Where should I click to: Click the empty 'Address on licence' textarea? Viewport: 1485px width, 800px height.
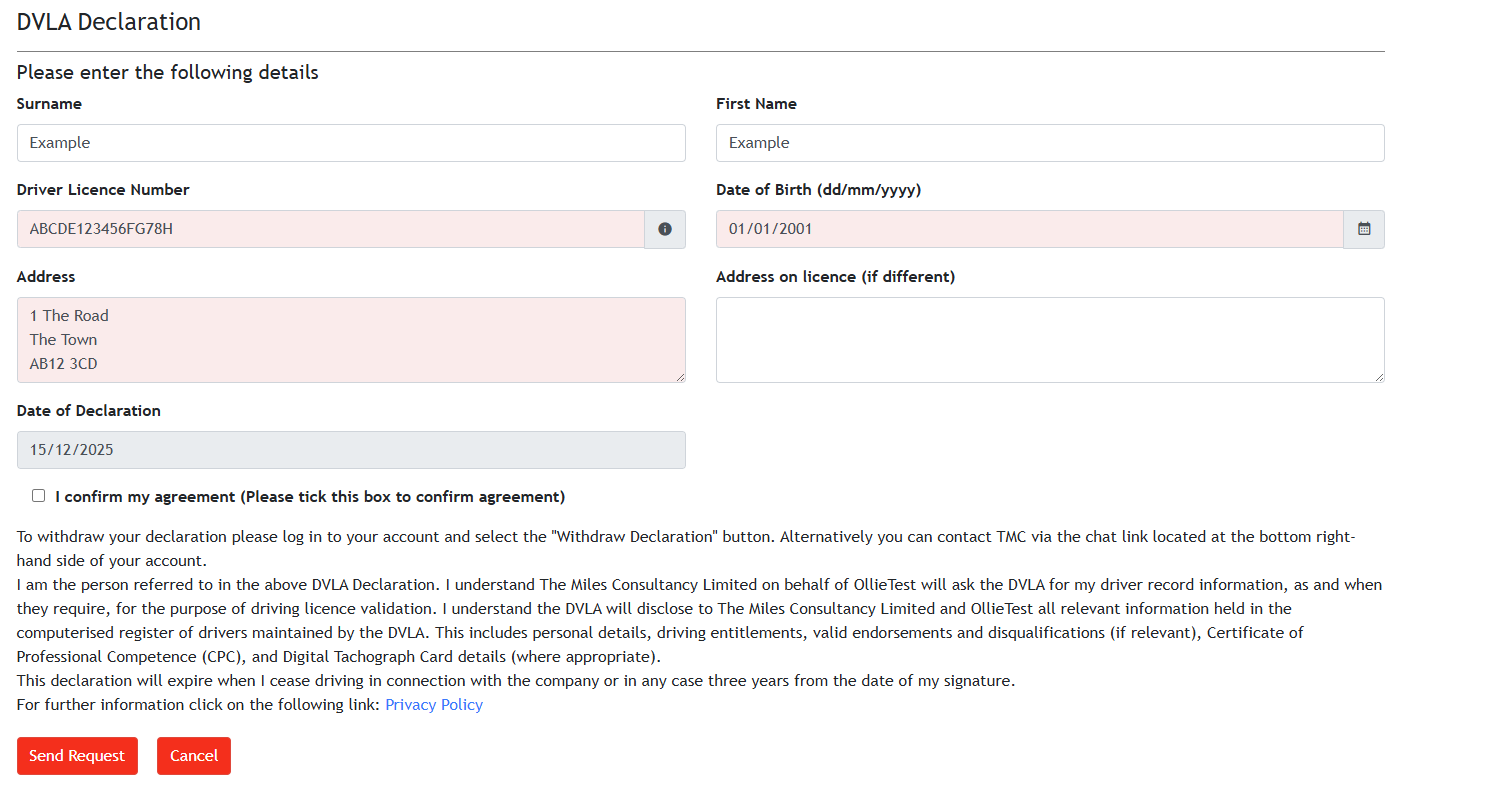[x=1050, y=339]
